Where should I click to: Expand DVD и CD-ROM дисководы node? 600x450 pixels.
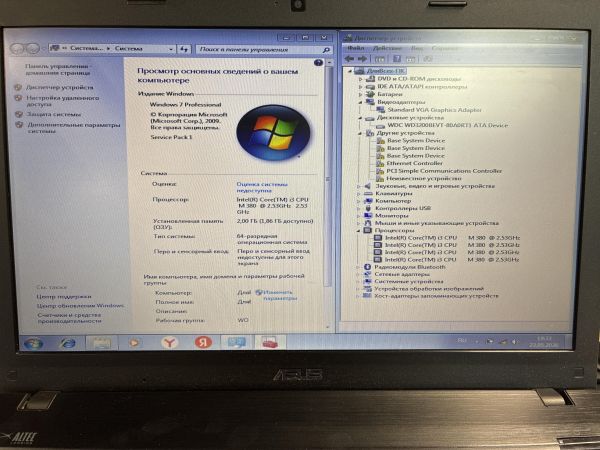pos(360,79)
